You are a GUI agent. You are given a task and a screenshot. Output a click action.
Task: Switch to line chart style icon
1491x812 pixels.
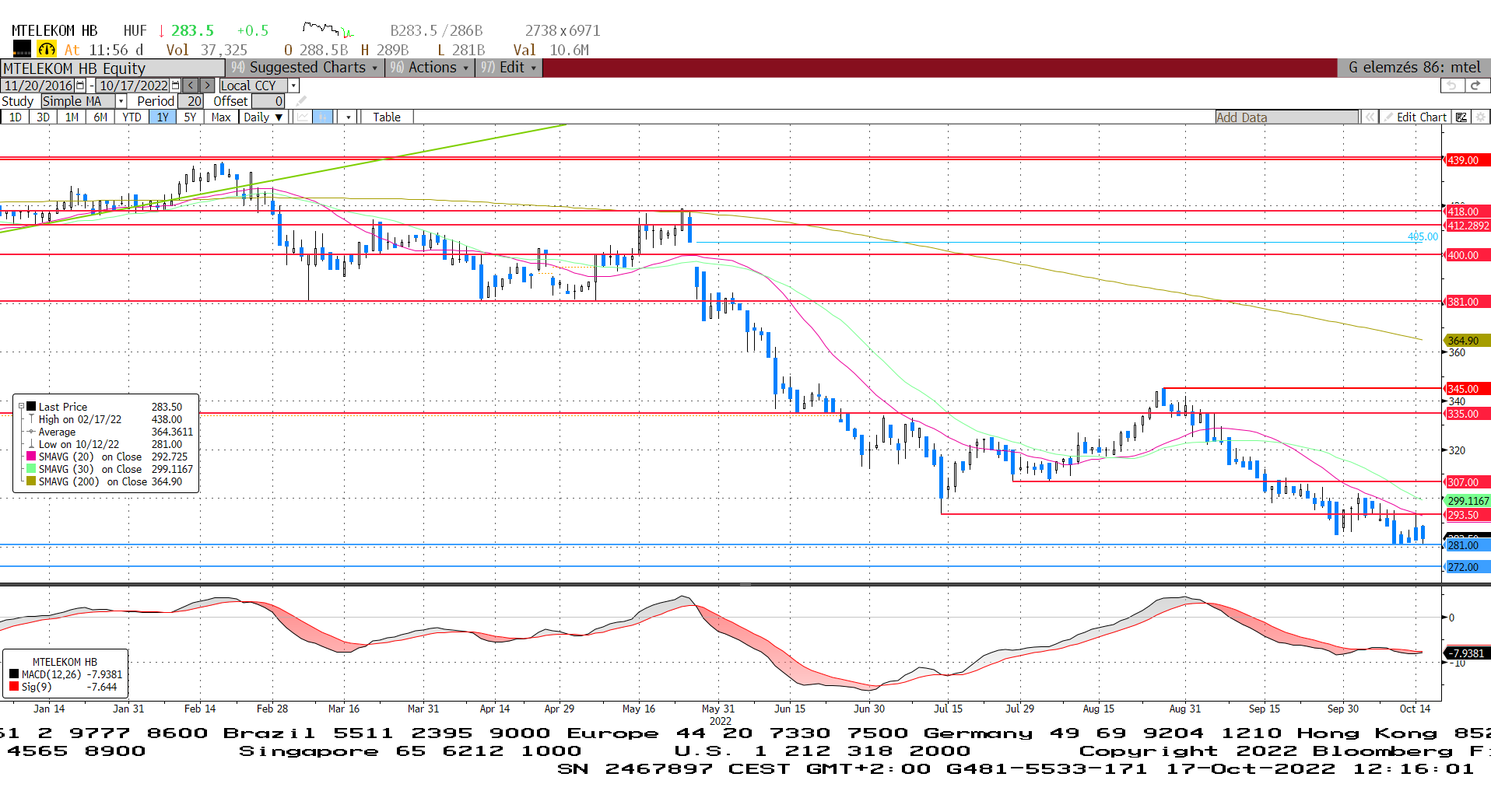point(303,117)
